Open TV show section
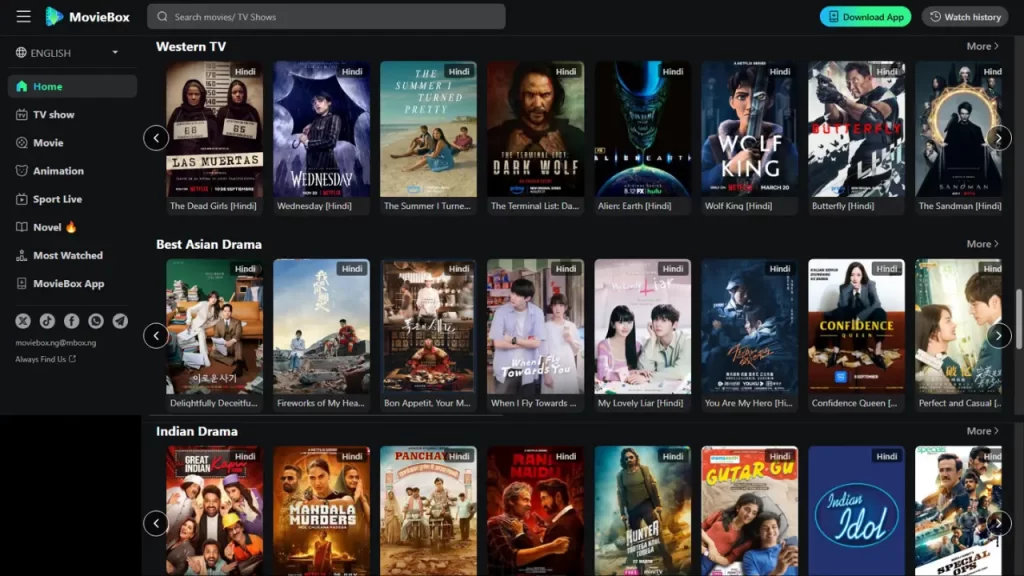Viewport: 1024px width, 576px height. click(x=72, y=114)
